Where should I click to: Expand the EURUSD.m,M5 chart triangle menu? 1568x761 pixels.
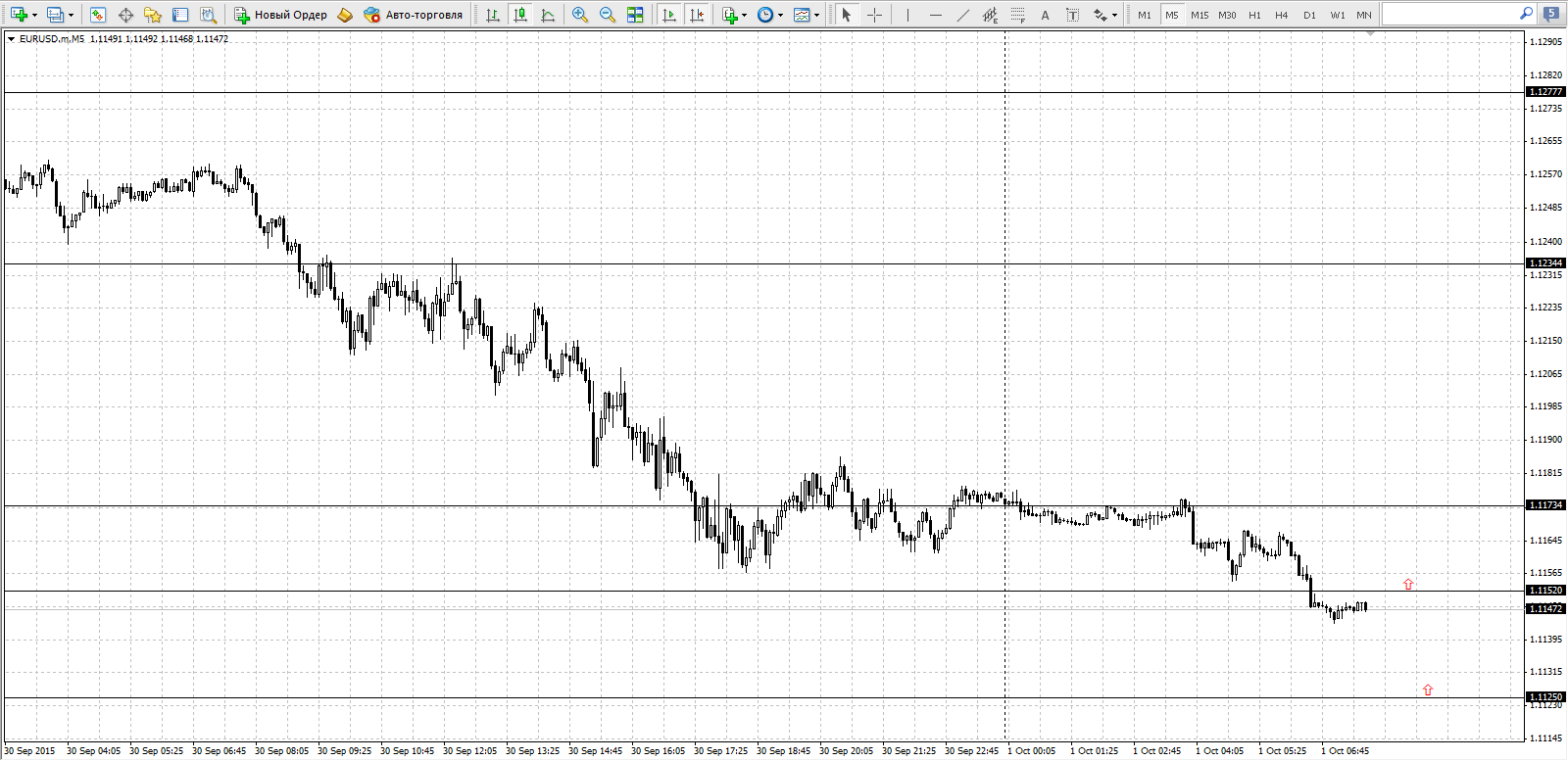tap(12, 39)
